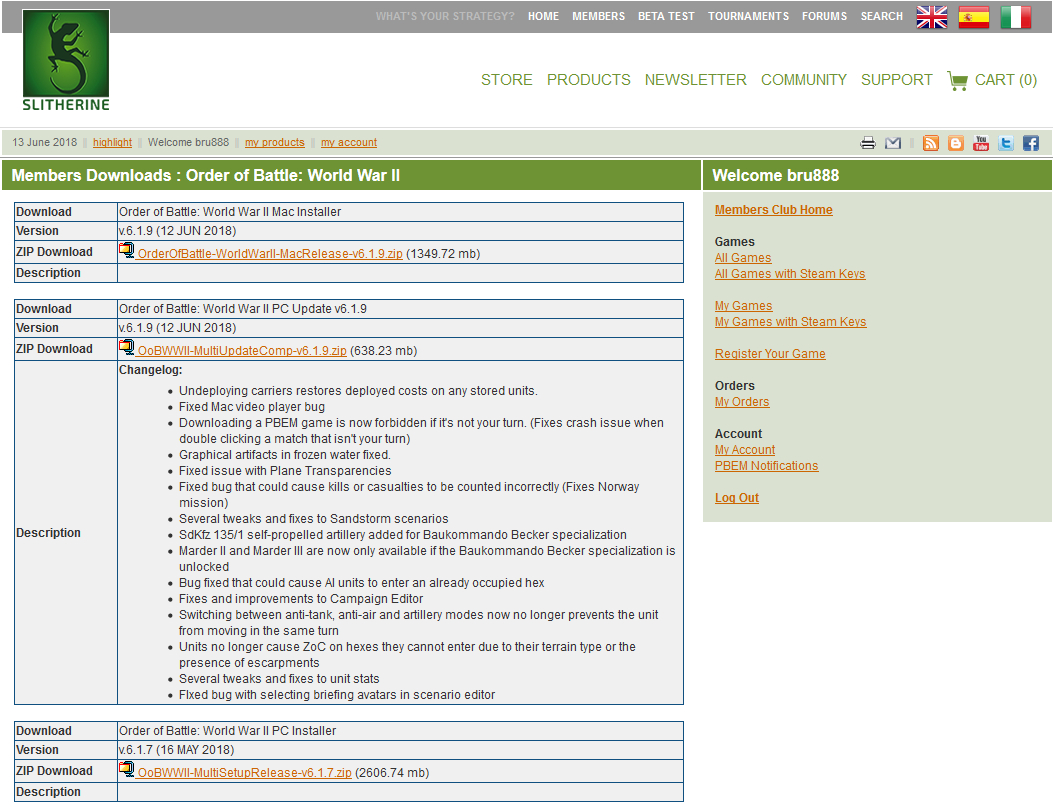Go to FORUMS in top navigation
1053x811 pixels.
[x=824, y=17]
